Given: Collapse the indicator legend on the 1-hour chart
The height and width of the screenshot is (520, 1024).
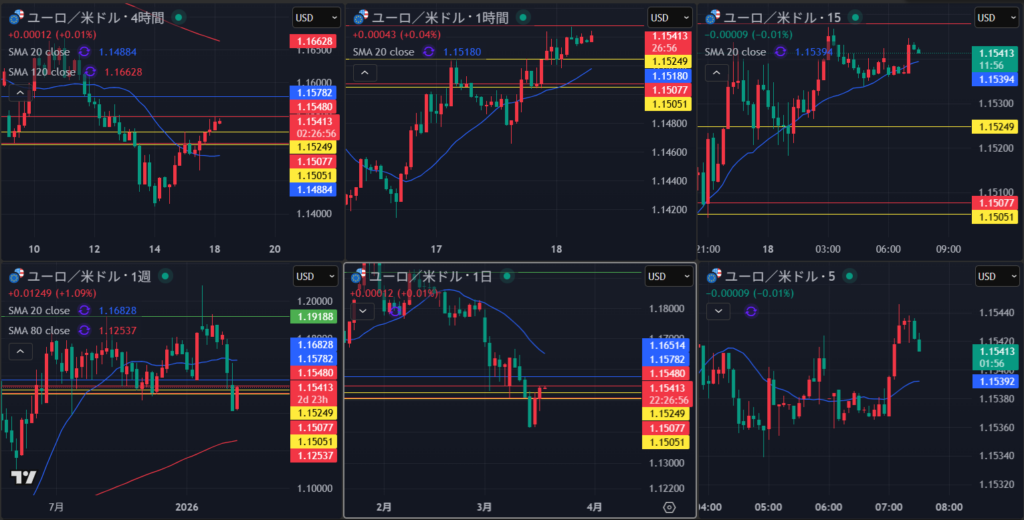Looking at the screenshot, I should tap(364, 72).
